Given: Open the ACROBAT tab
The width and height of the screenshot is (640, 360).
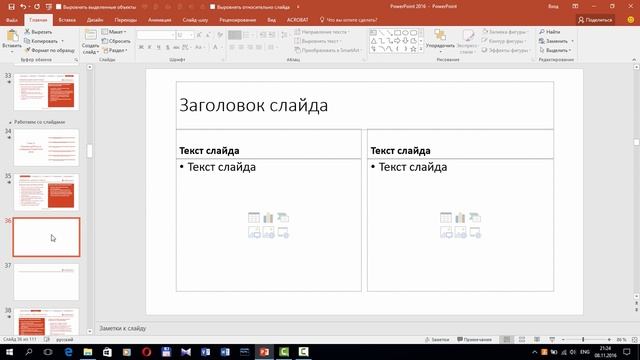Looking at the screenshot, I should coord(298,20).
